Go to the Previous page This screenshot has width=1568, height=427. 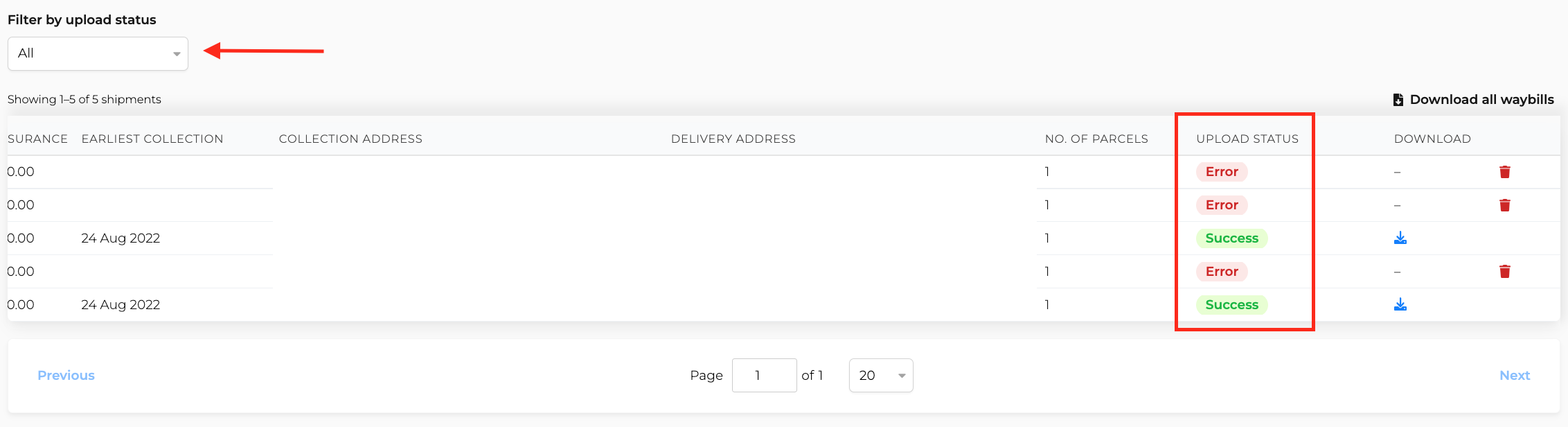click(66, 375)
